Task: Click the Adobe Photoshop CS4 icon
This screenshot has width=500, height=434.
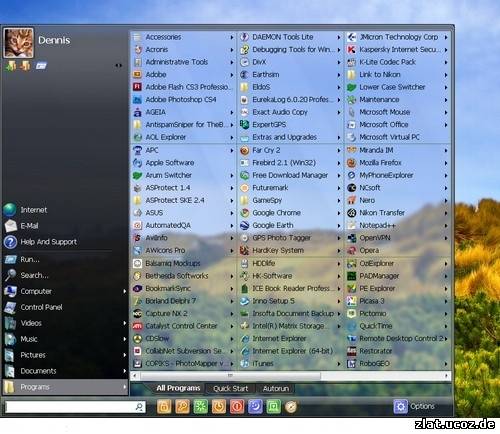Action: coord(137,99)
